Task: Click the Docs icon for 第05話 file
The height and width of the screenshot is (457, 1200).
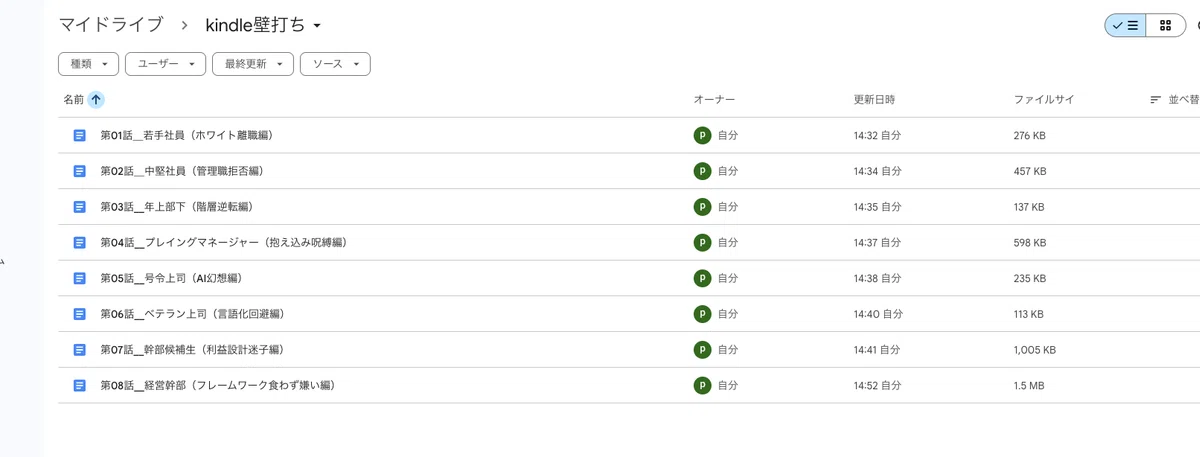Action: click(x=80, y=278)
